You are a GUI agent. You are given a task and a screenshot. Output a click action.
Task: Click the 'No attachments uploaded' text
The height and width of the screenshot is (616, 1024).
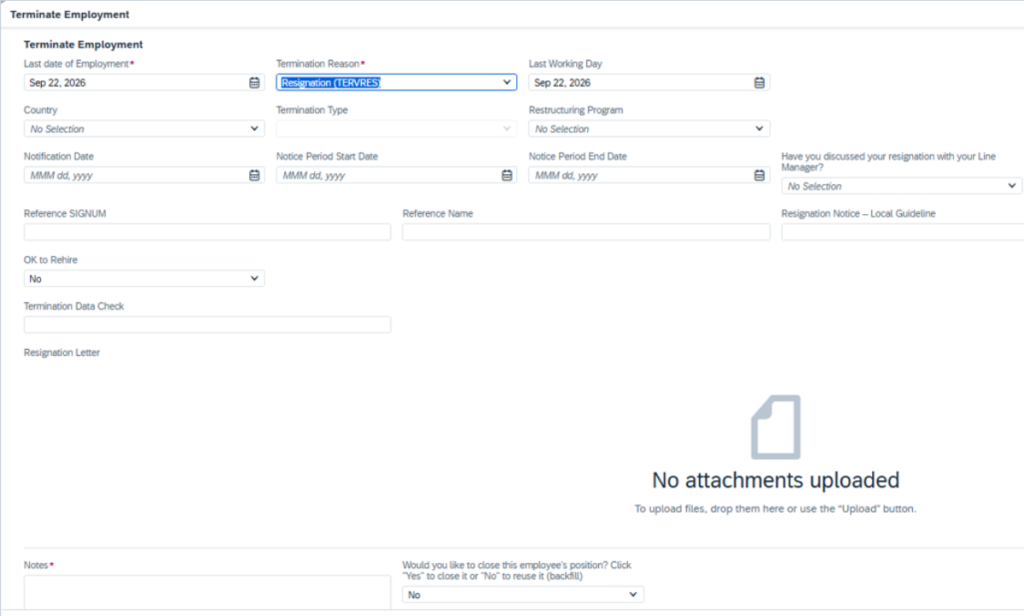pos(776,480)
